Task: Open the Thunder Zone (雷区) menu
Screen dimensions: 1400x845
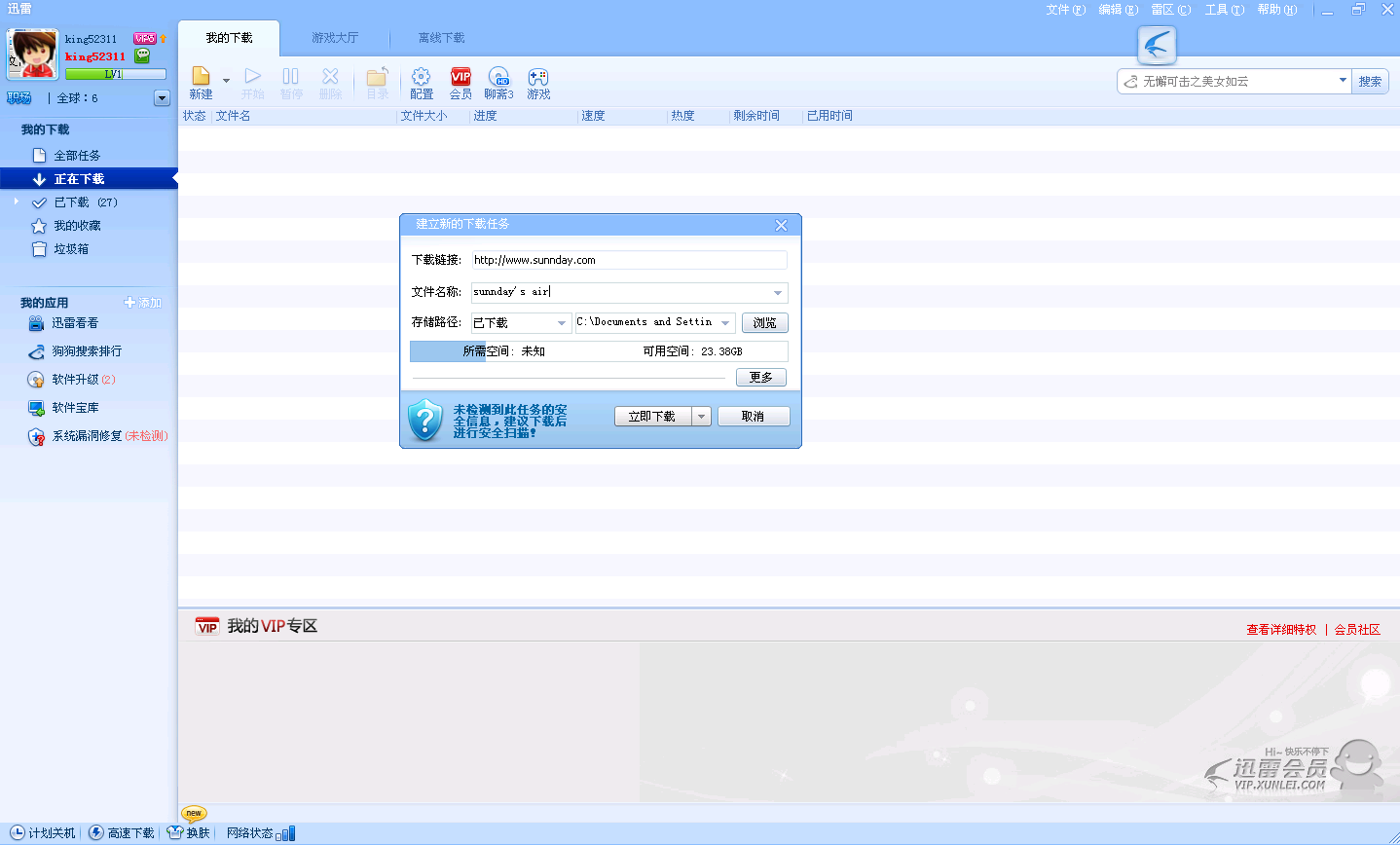Action: point(1170,10)
